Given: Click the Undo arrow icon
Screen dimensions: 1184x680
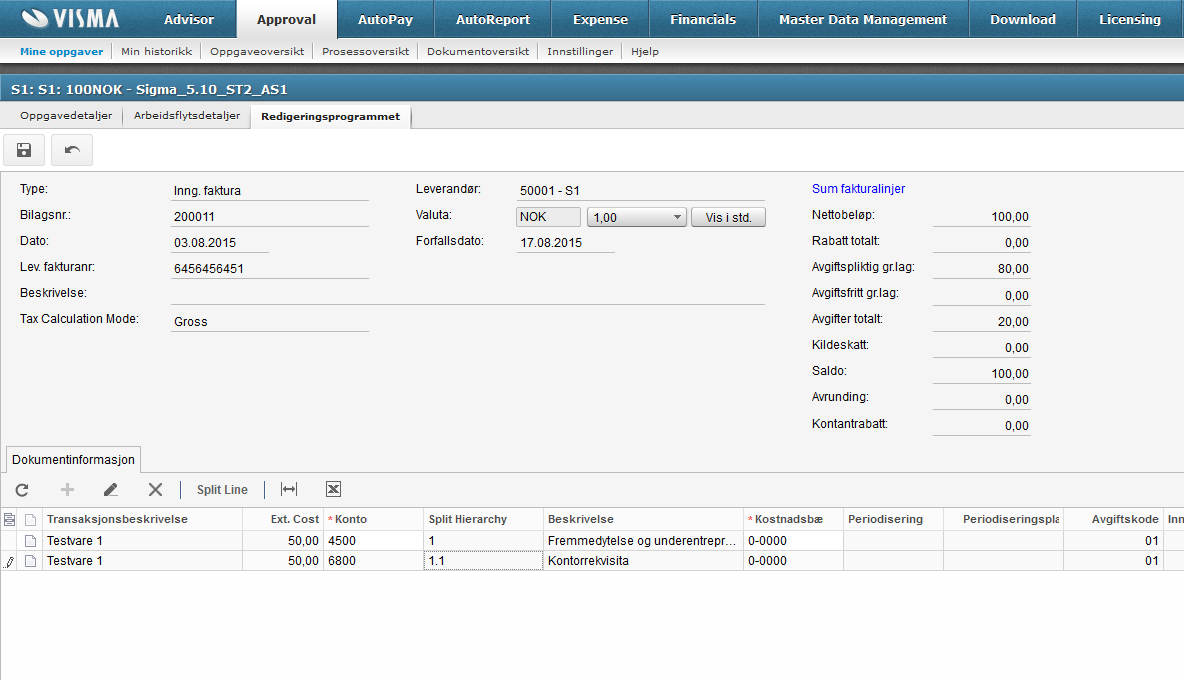Looking at the screenshot, I should [x=72, y=149].
